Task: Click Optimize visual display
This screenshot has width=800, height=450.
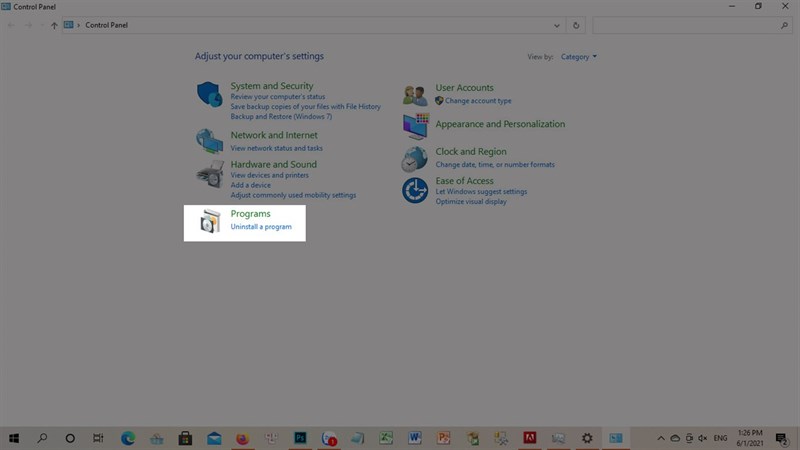Action: pos(471,202)
